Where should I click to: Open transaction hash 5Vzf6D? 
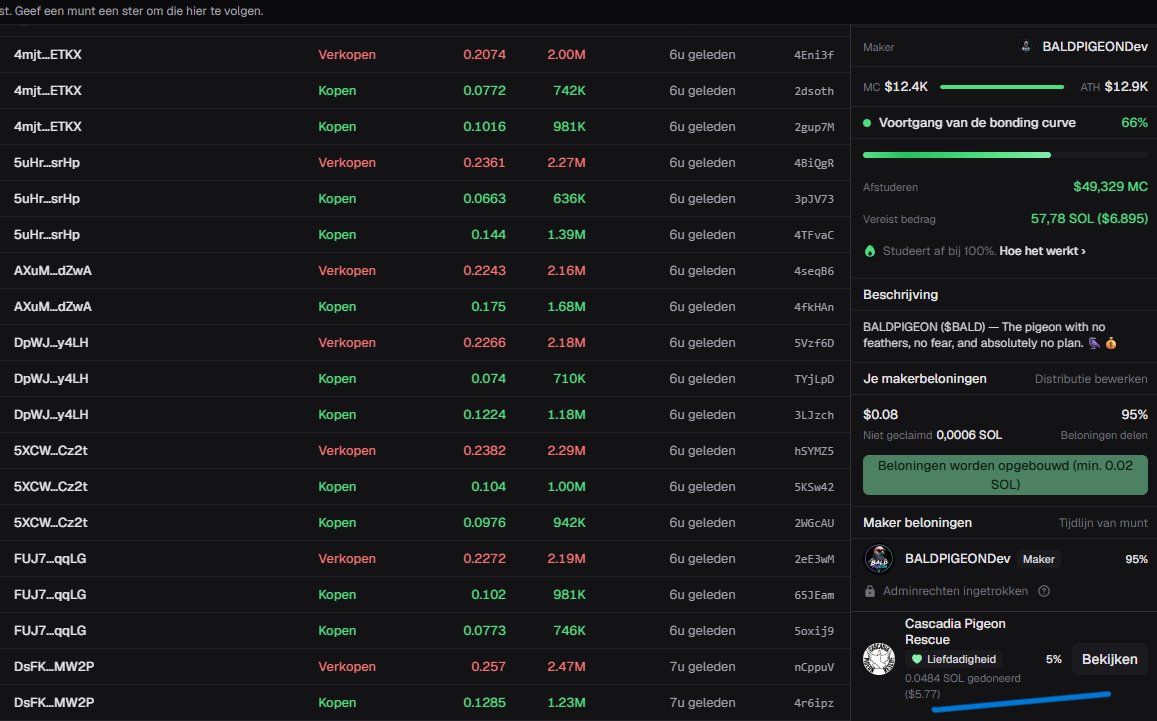814,343
